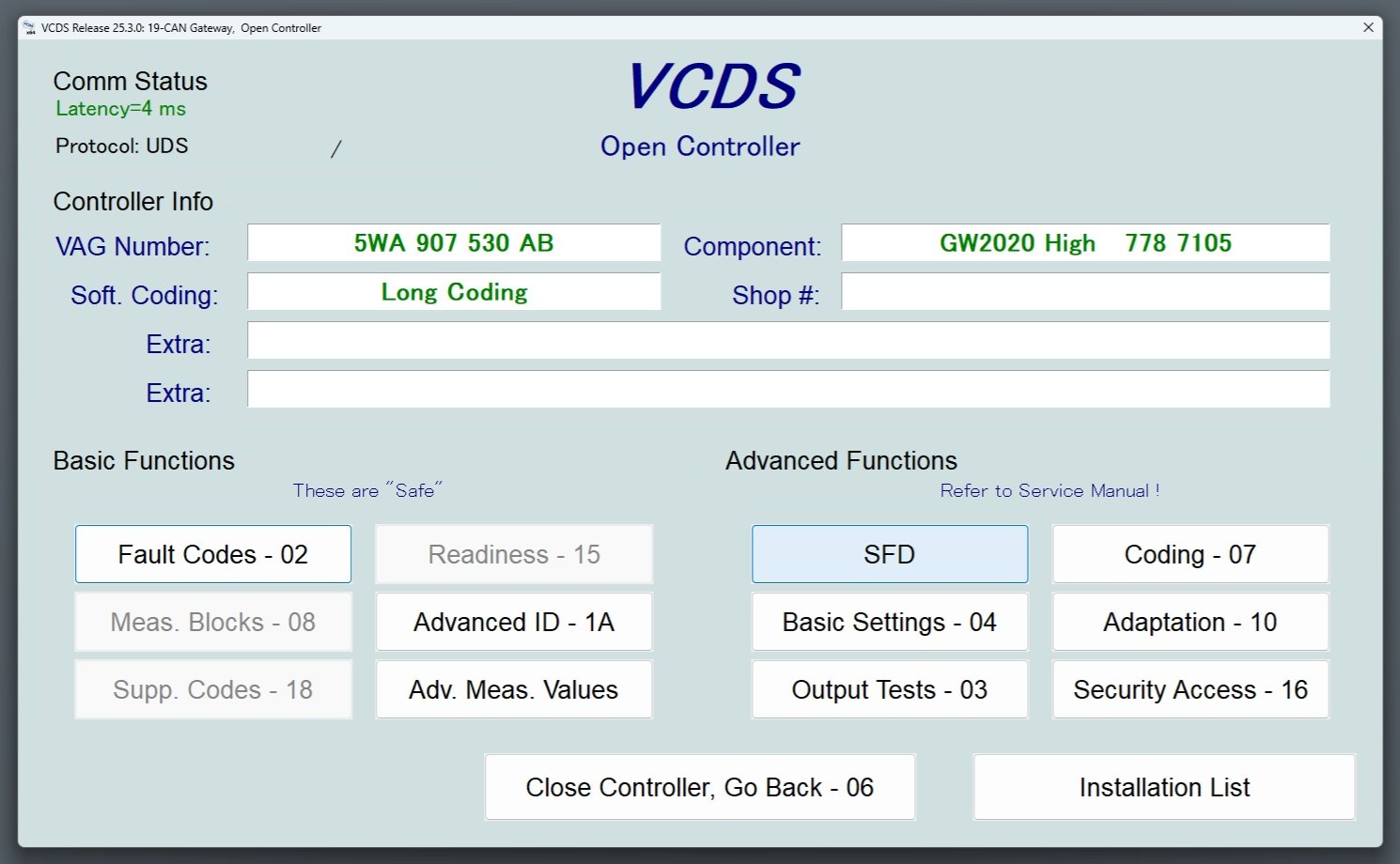
Task: Click the first Extra field
Action: pos(788,340)
